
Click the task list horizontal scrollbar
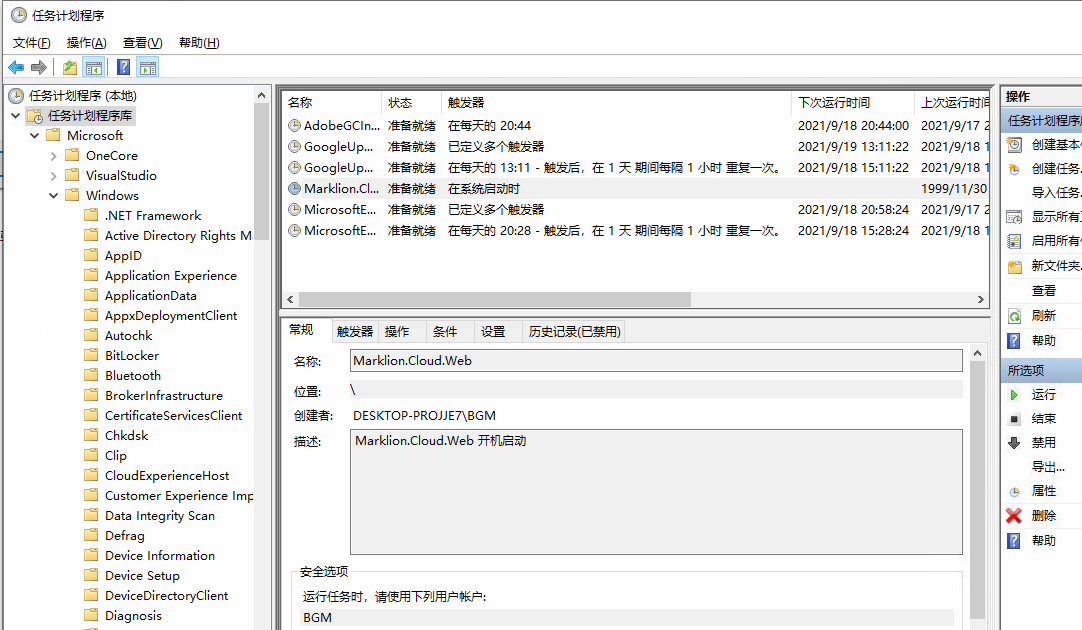pos(495,300)
